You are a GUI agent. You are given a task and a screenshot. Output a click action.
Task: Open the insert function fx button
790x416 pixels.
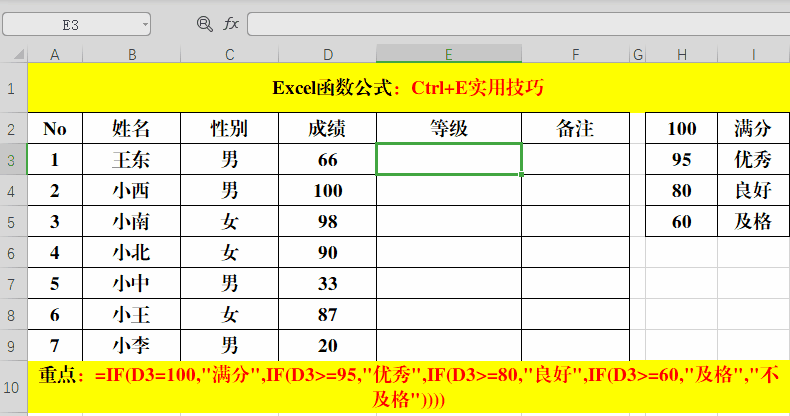231,24
